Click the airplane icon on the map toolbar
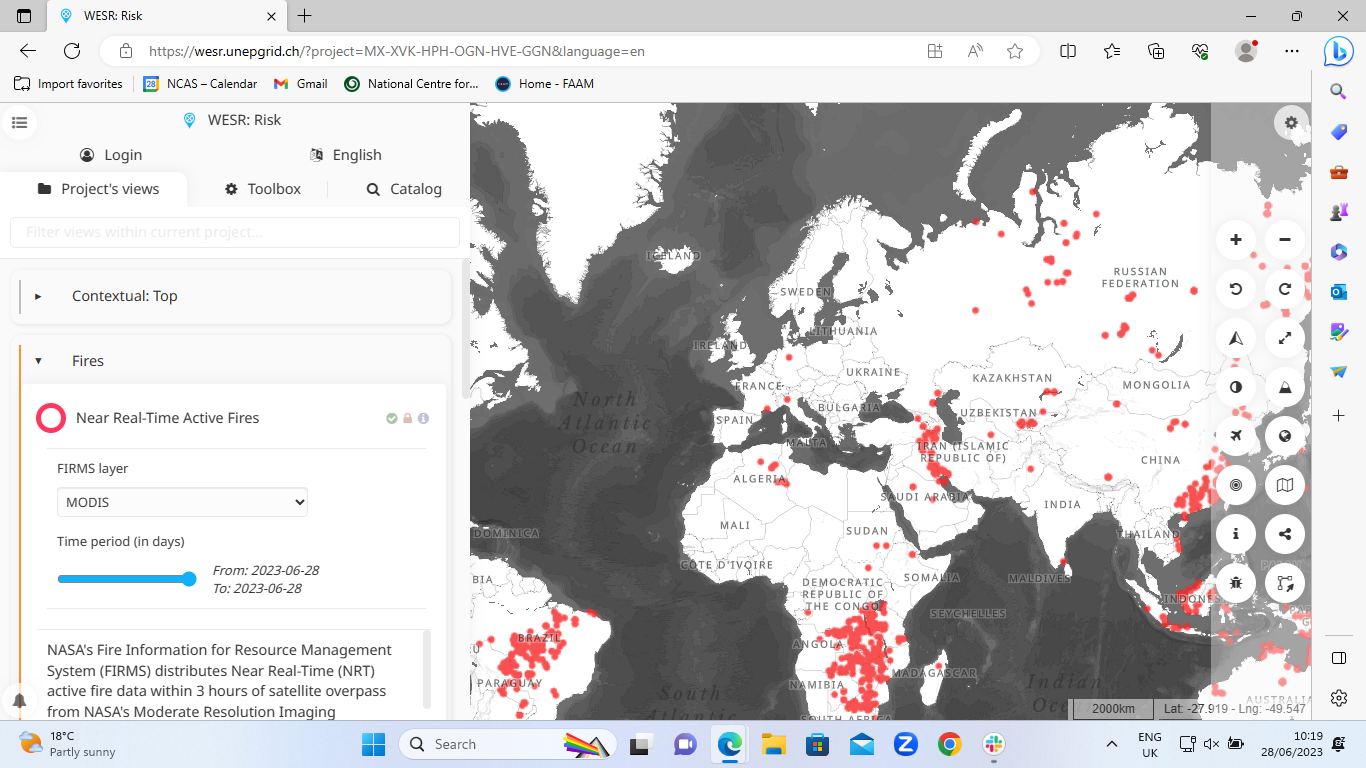 (x=1236, y=436)
